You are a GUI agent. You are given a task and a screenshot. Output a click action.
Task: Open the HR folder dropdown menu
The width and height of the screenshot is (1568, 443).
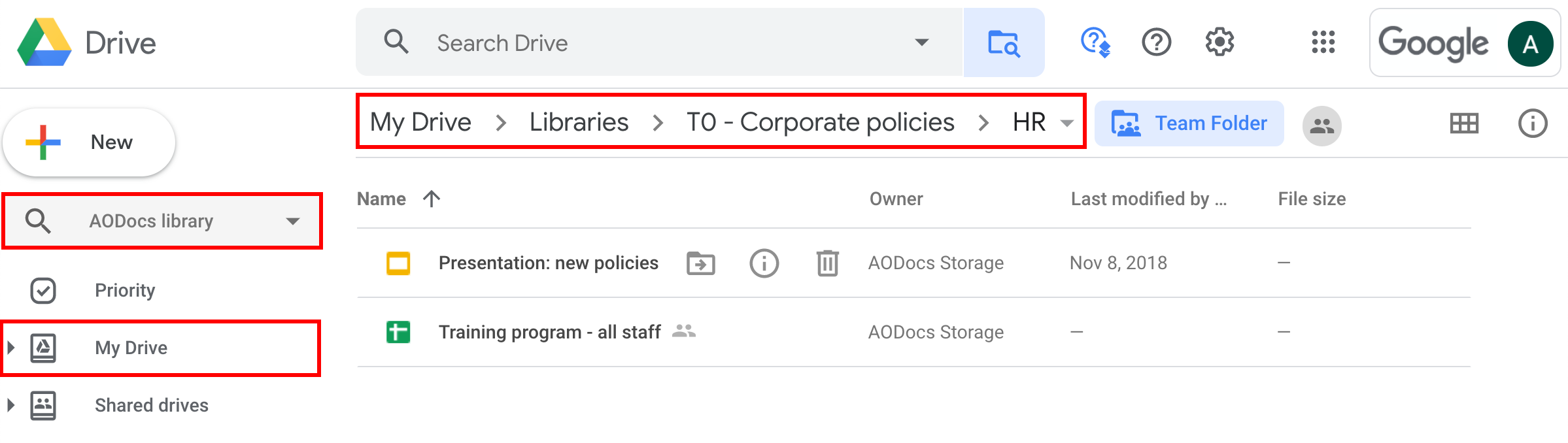pos(1067,123)
